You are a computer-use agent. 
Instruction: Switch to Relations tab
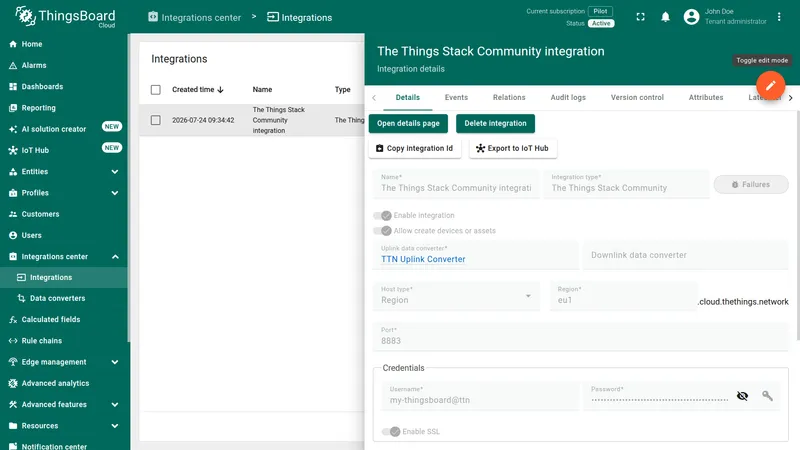click(509, 97)
